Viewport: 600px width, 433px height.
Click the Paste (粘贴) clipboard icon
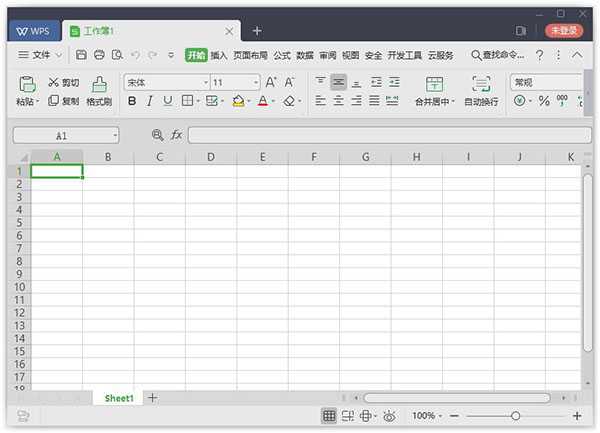[x=27, y=85]
